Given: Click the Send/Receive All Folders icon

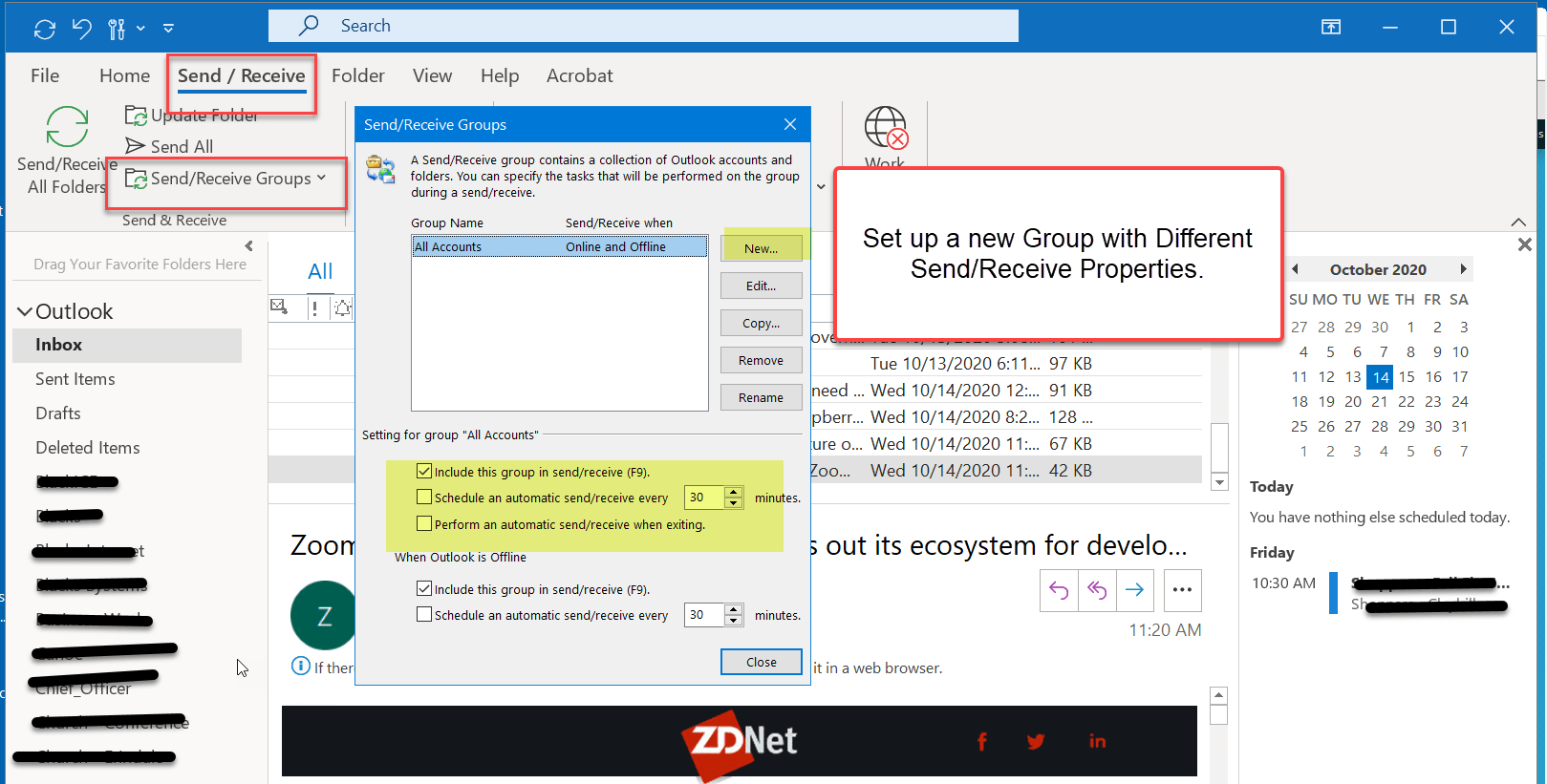Looking at the screenshot, I should click(67, 126).
